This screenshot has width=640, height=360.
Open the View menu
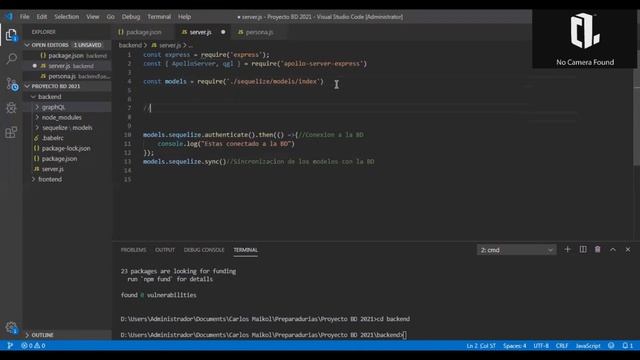point(93,17)
